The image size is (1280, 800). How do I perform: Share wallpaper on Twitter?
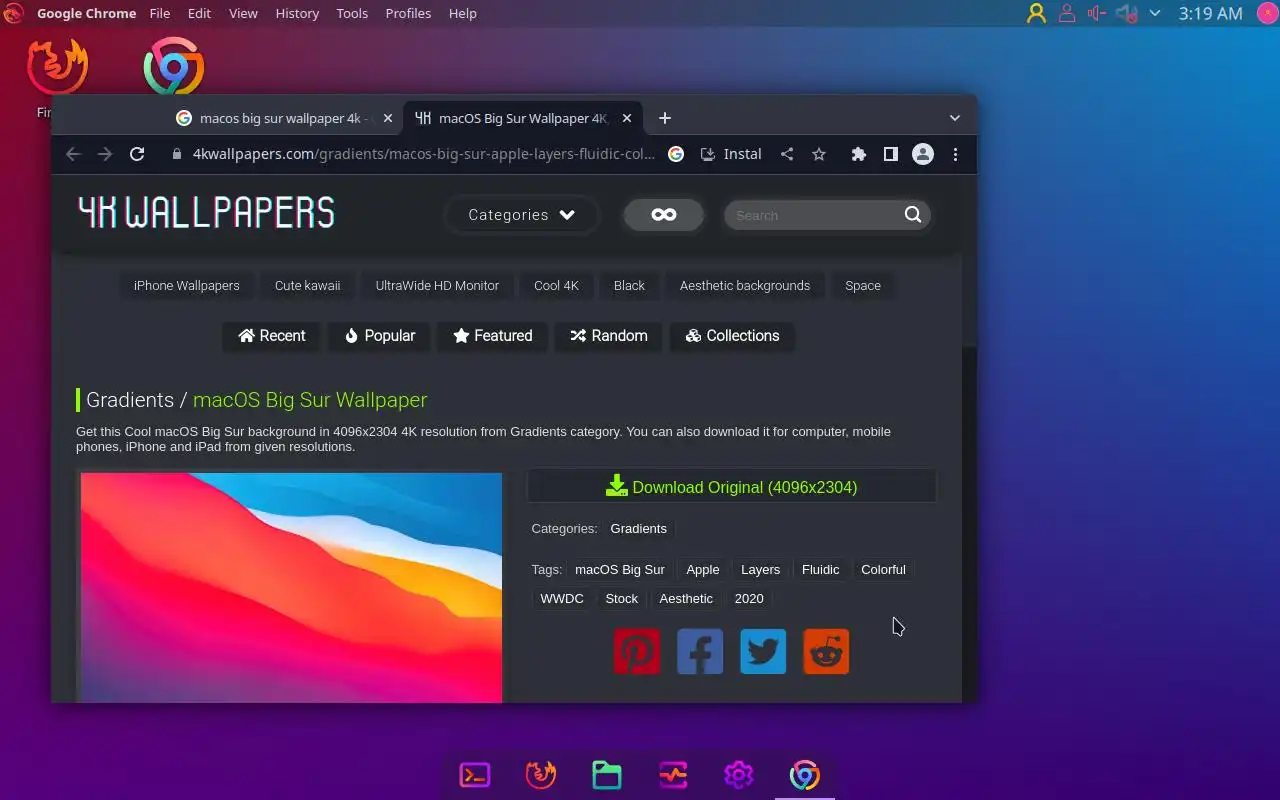click(763, 651)
